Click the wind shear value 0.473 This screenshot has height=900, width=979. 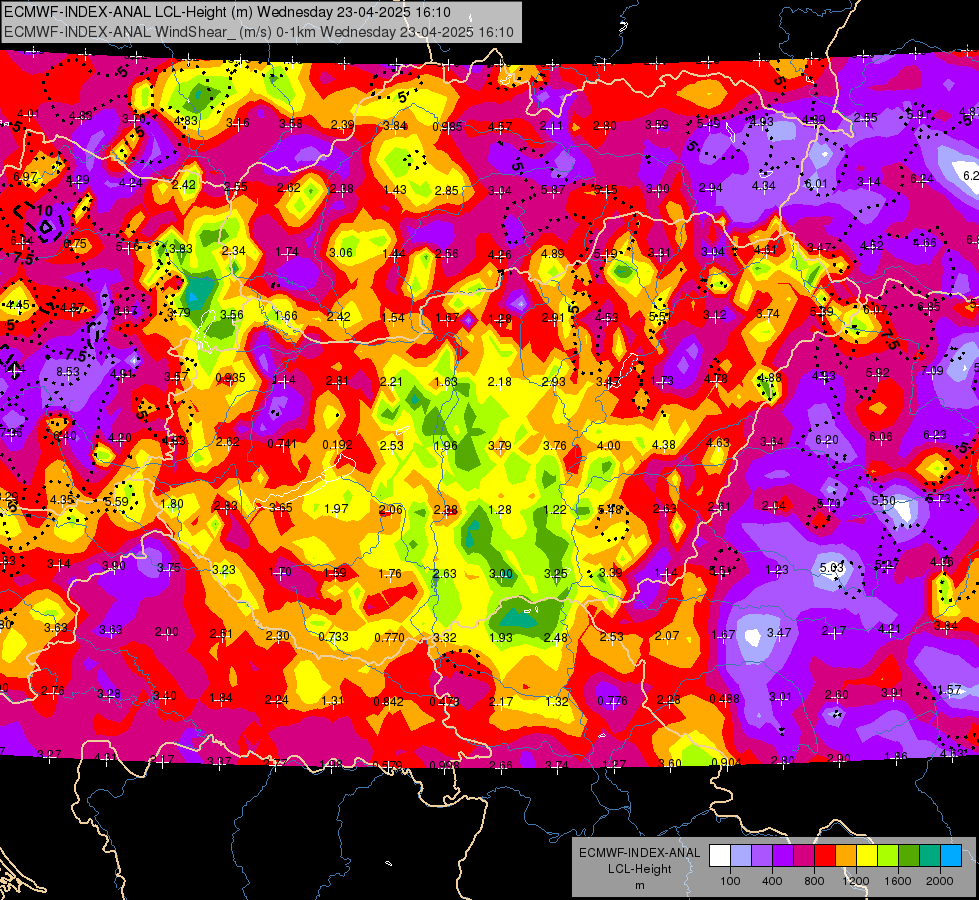point(444,701)
